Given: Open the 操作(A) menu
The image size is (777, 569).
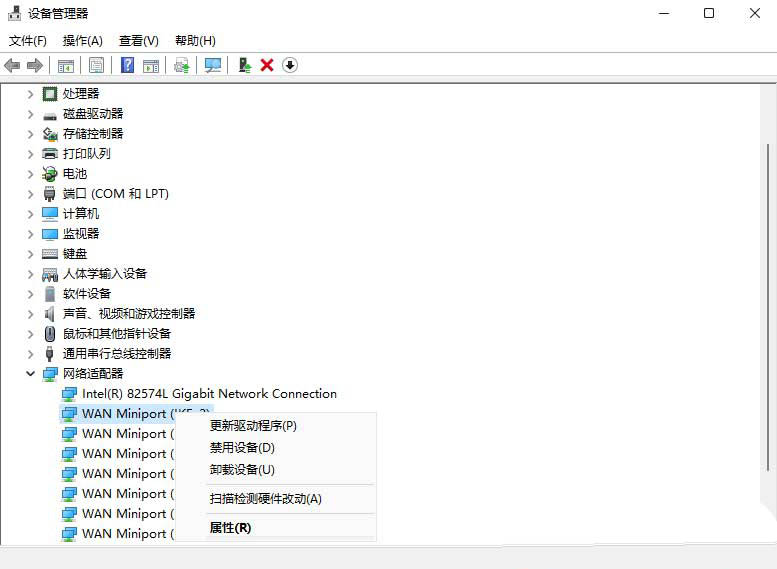Looking at the screenshot, I should 82,41.
